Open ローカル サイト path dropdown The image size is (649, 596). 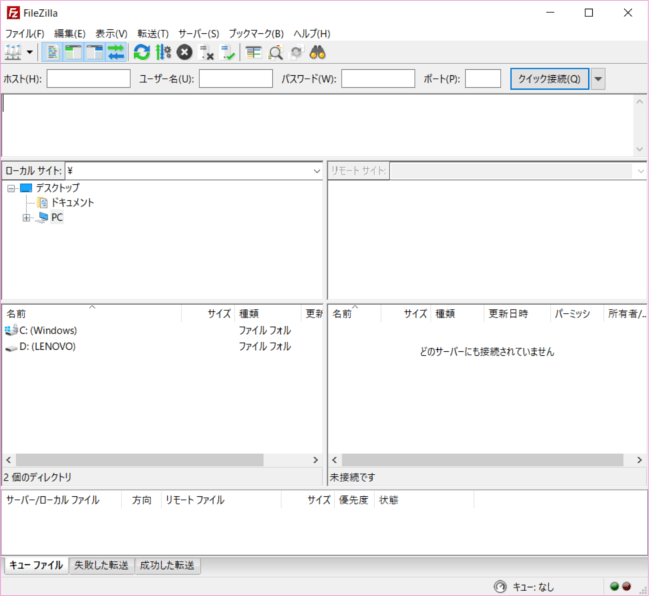[x=317, y=171]
